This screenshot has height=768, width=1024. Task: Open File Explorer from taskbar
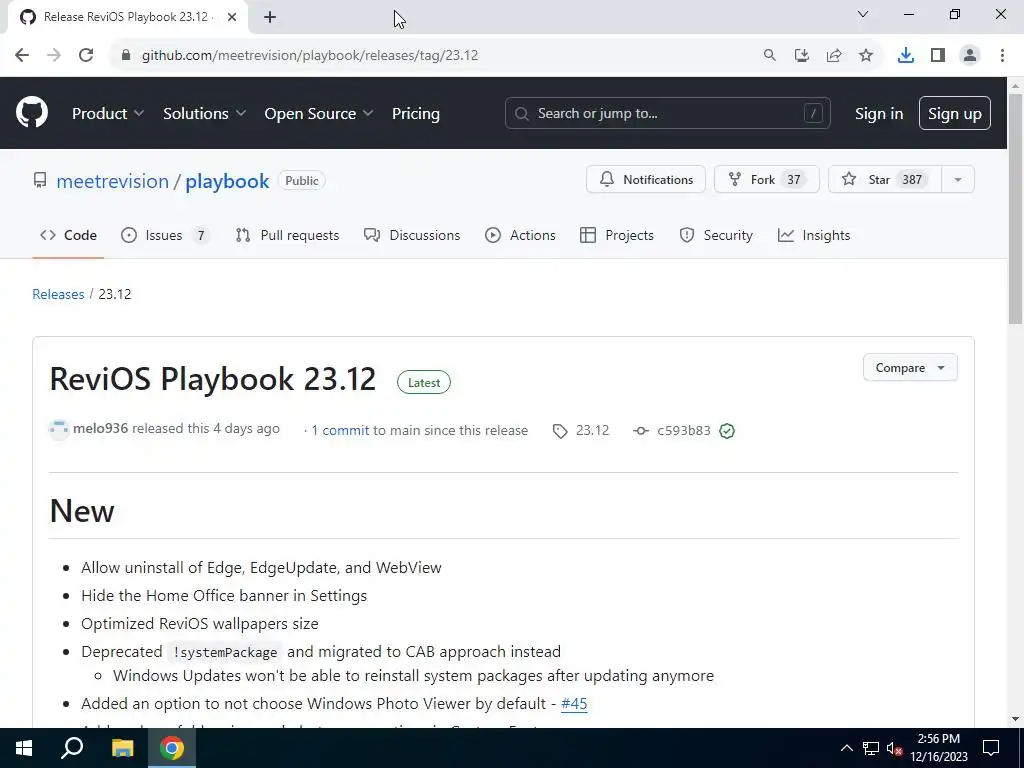[122, 748]
